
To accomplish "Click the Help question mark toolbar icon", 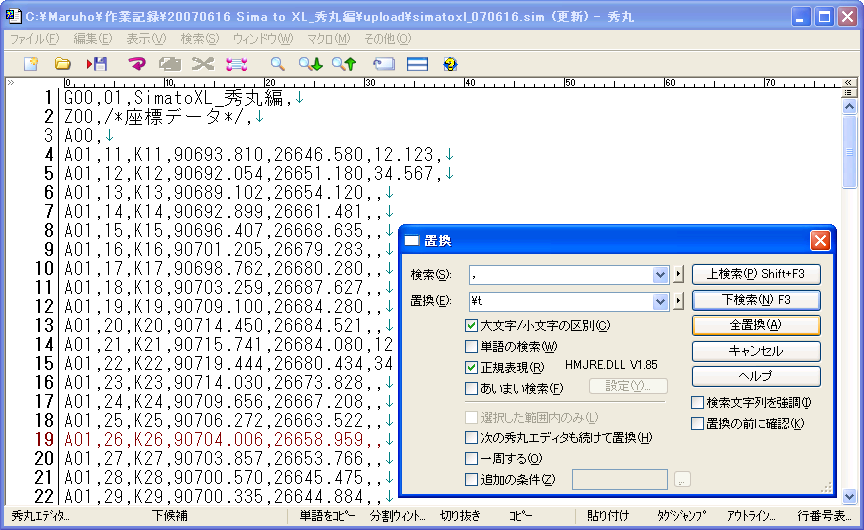I will (450, 64).
